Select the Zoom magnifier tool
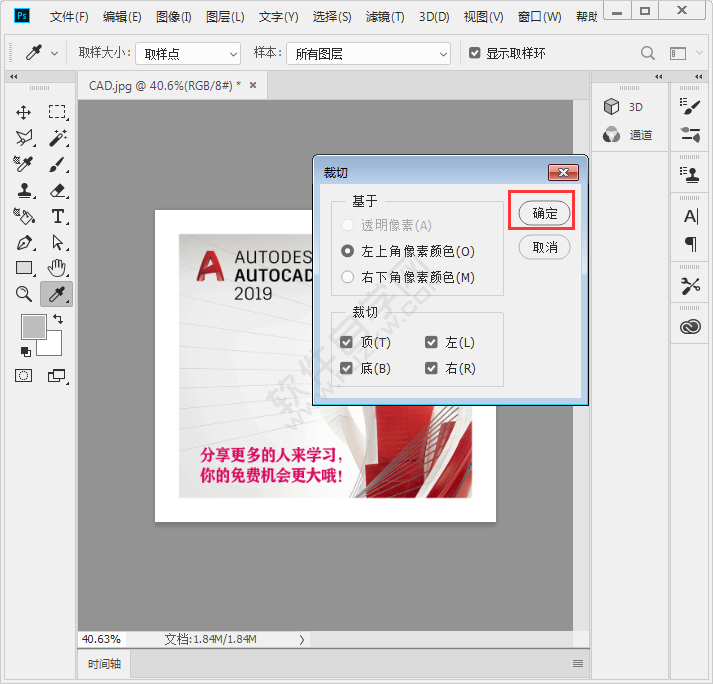 point(24,294)
